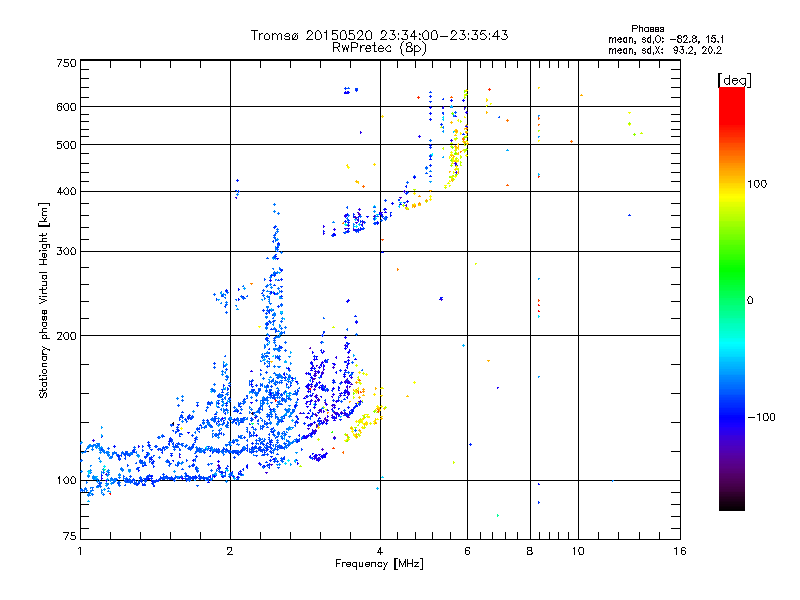
Task: Click the rainbow phase colorbar
Action: pos(732,298)
